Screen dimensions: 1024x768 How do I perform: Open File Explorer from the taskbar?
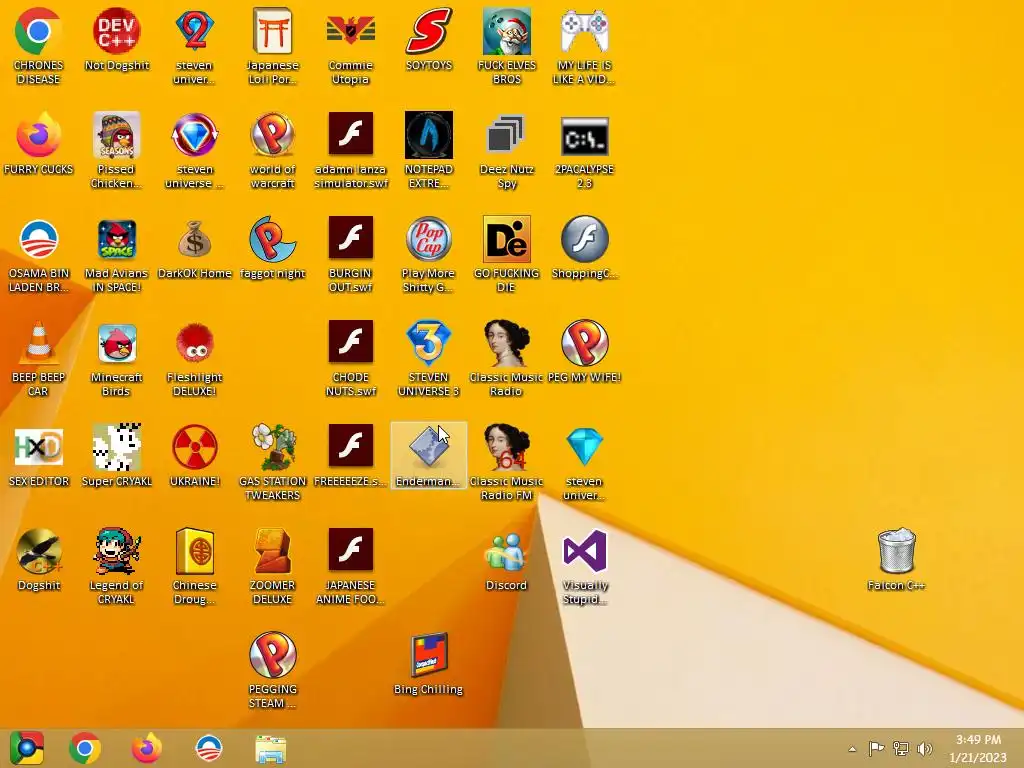(x=270, y=749)
